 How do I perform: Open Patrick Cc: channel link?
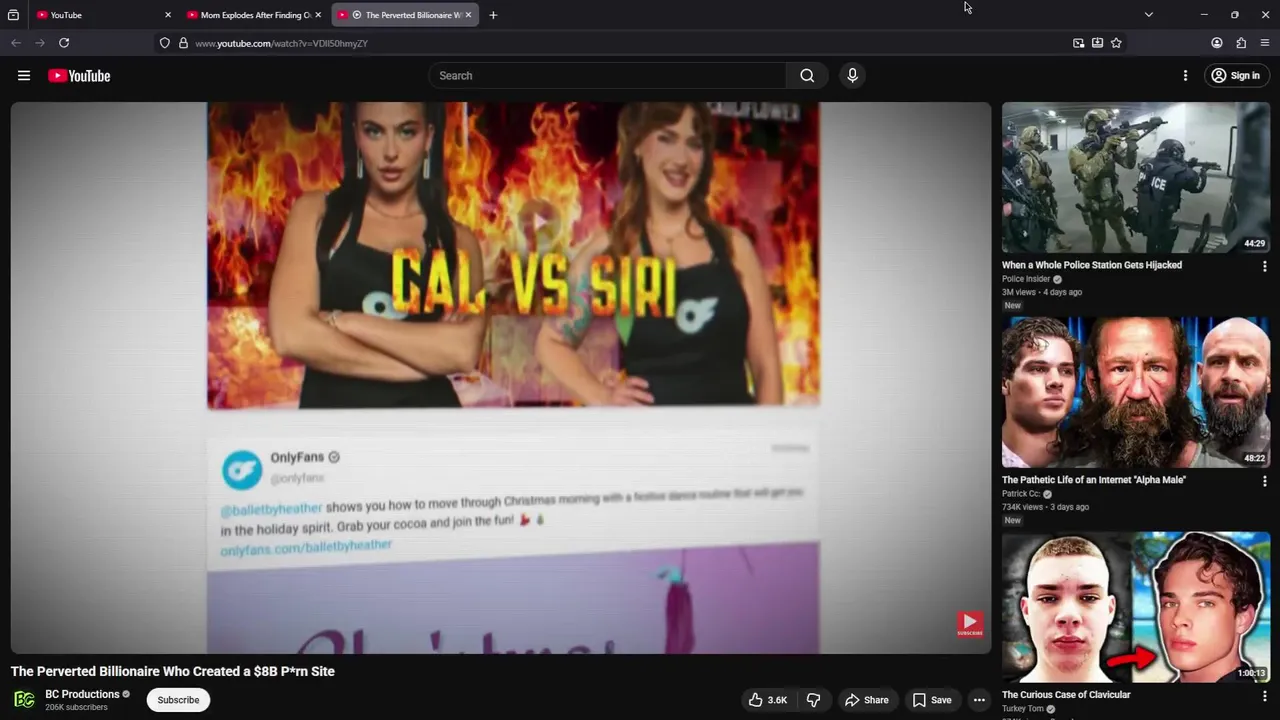point(1021,494)
